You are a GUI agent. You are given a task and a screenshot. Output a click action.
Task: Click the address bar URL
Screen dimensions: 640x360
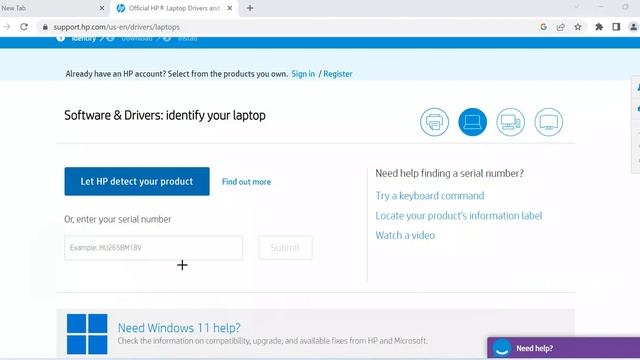pos(117,27)
